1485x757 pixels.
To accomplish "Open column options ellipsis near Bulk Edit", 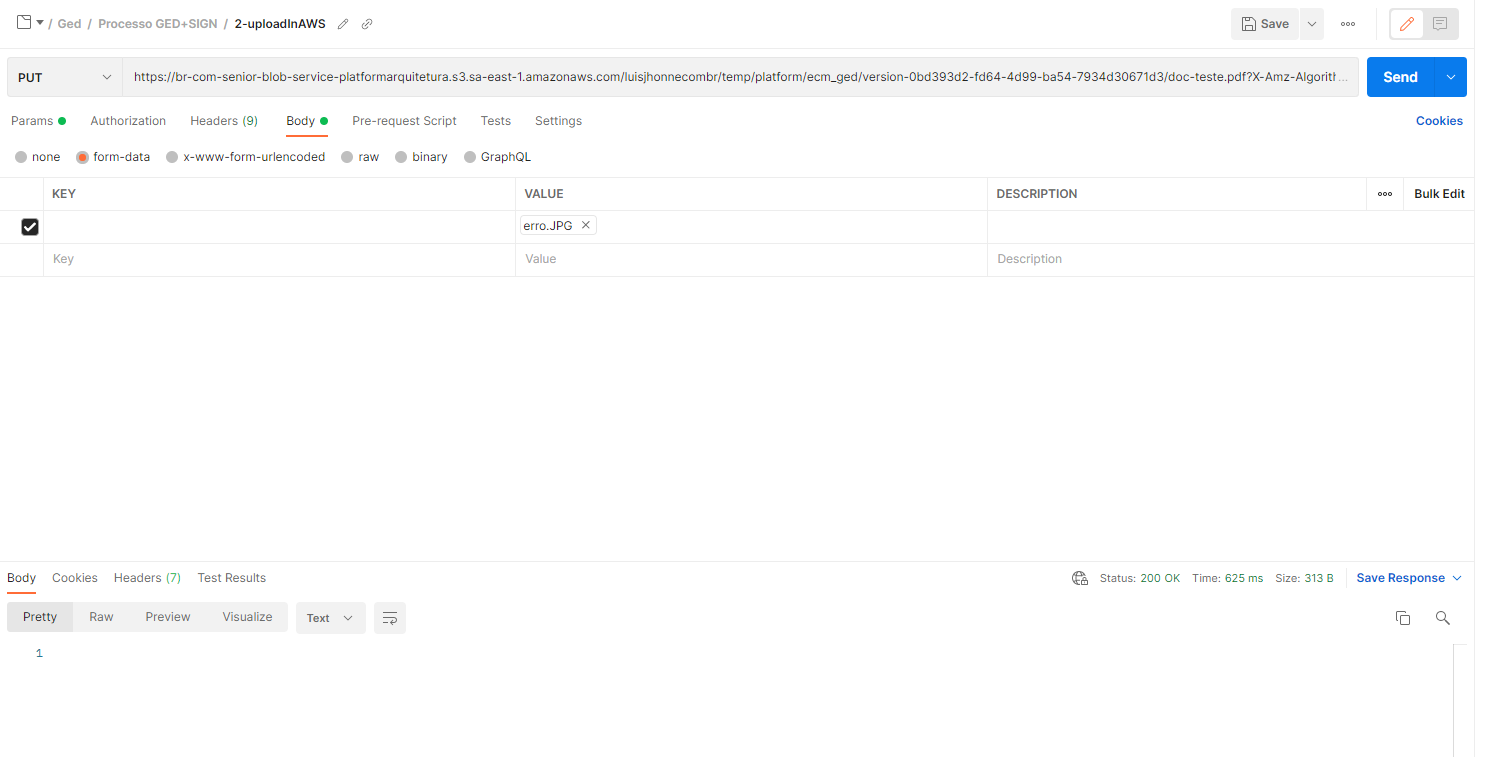I will (1385, 194).
